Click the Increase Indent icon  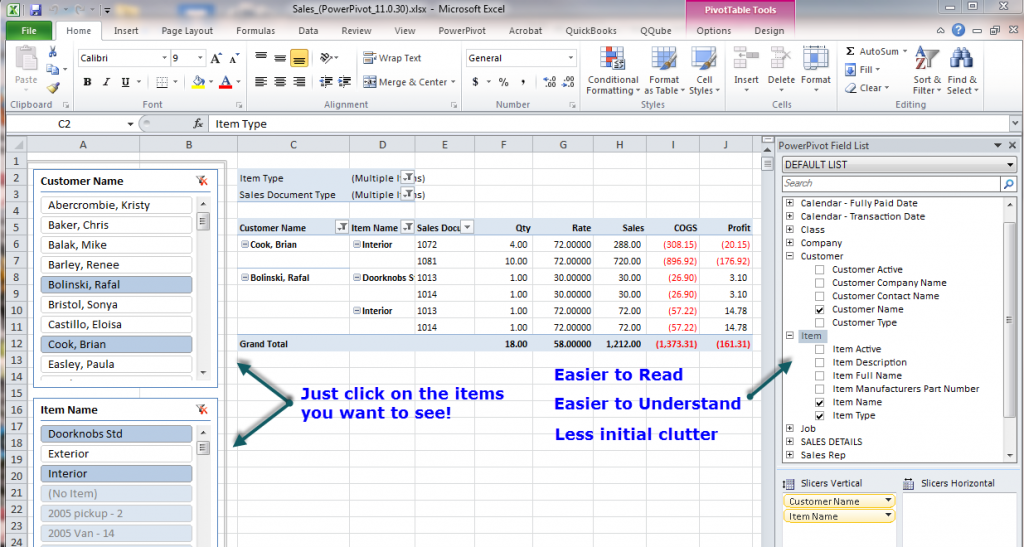[345, 82]
